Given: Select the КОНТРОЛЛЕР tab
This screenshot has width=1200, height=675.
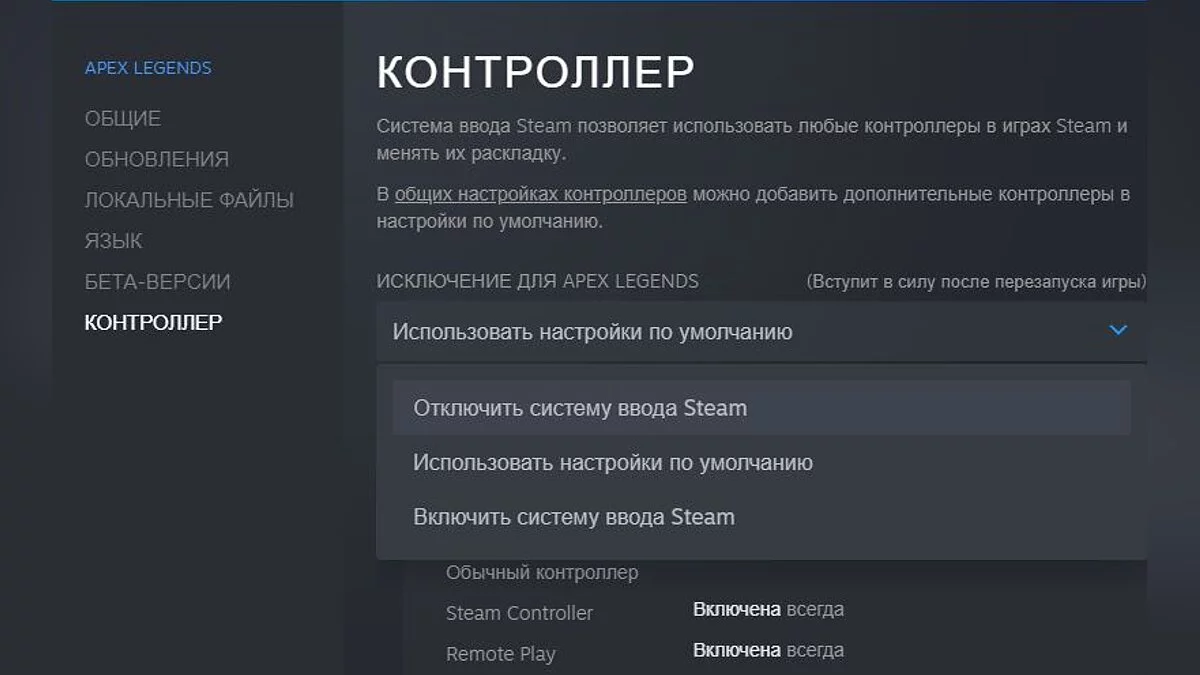Looking at the screenshot, I should 154,322.
